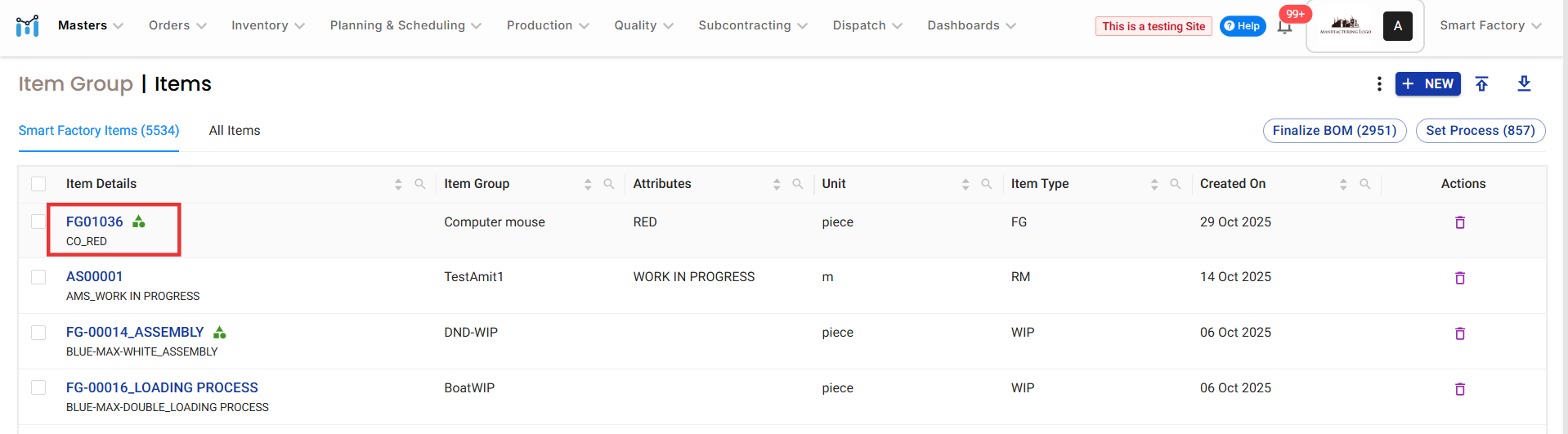The image size is (1568, 434).
Task: Expand the Planning & Scheduling menu
Action: (x=405, y=25)
